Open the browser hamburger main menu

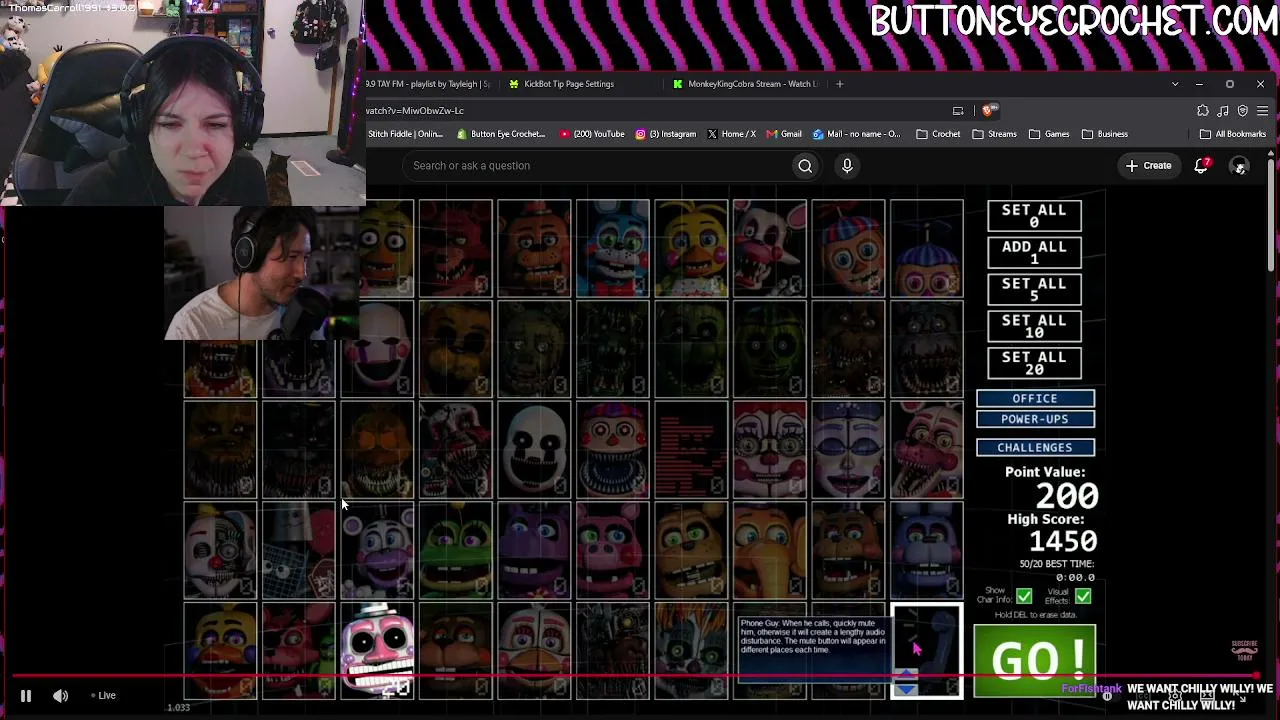[x=1263, y=111]
